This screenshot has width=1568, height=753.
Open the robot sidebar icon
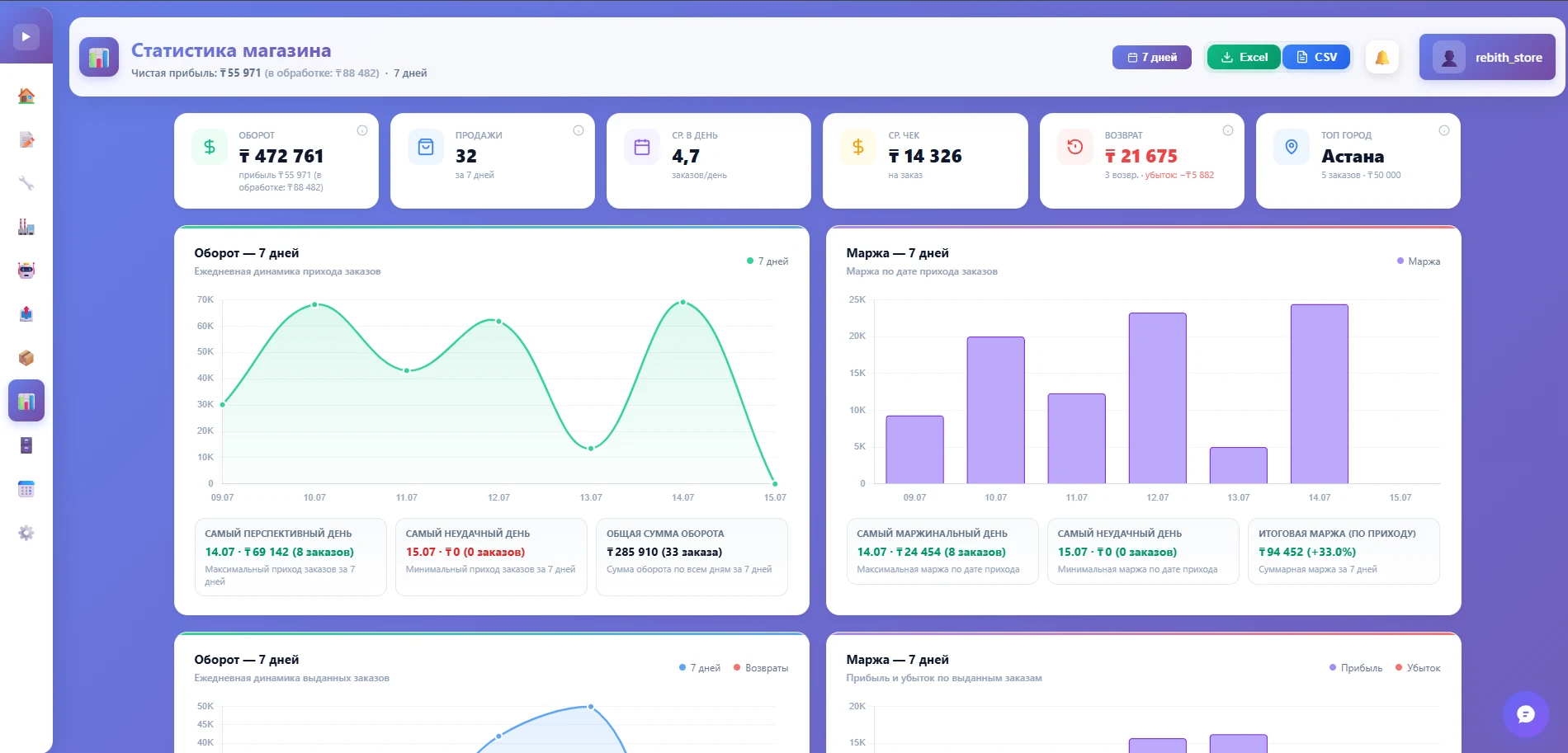(x=26, y=271)
